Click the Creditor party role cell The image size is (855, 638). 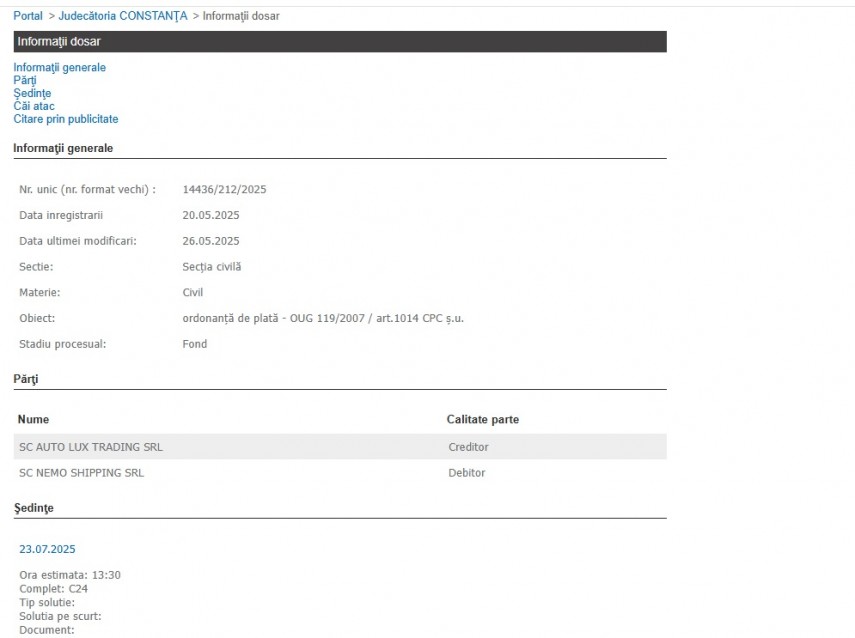468,447
